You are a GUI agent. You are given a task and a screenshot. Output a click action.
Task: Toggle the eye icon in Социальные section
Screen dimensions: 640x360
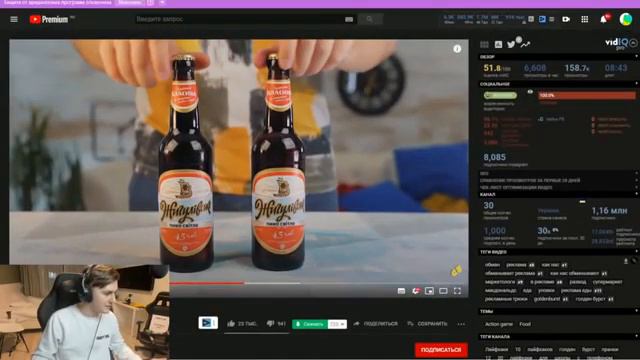click(530, 92)
